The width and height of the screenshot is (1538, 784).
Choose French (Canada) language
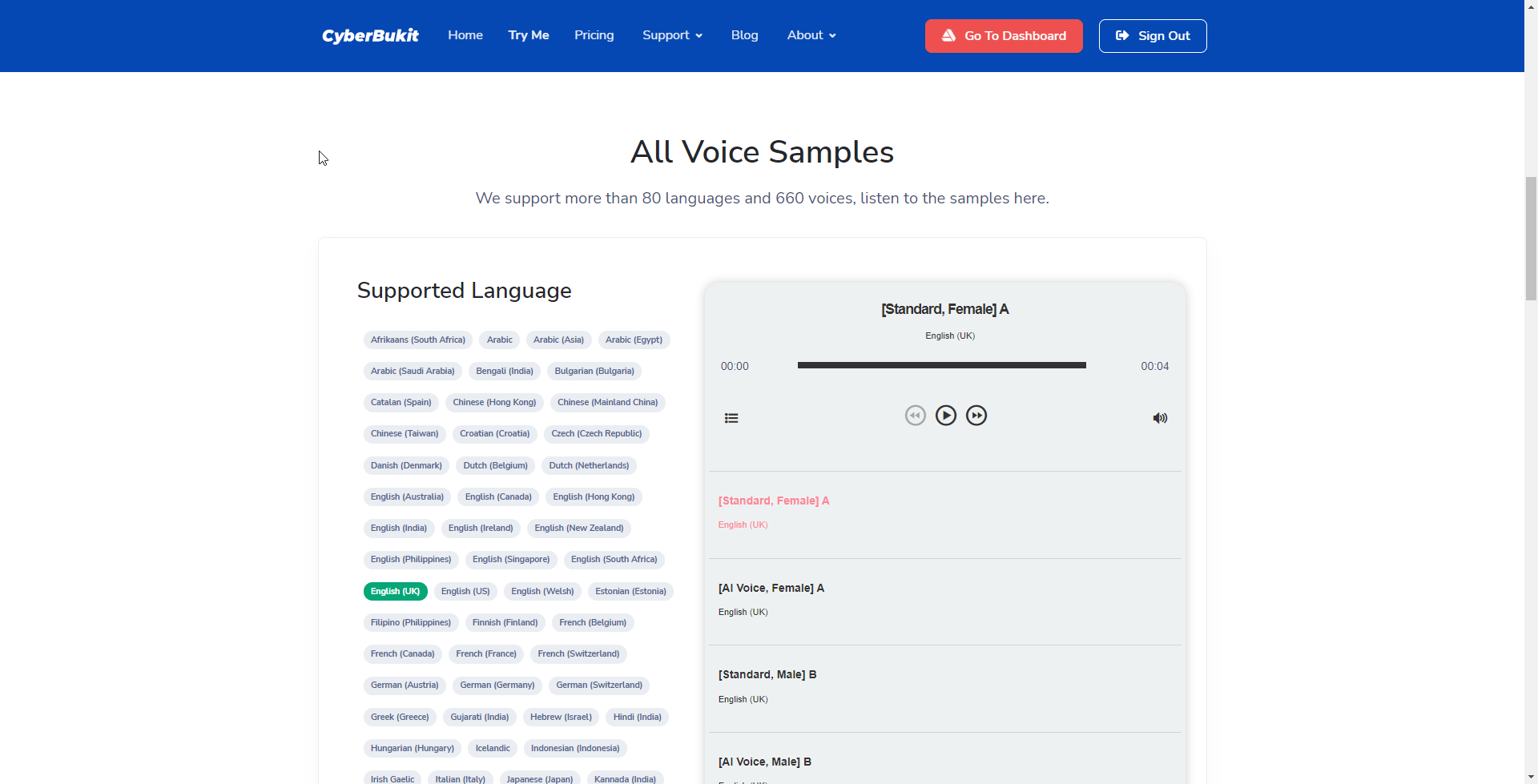[403, 653]
